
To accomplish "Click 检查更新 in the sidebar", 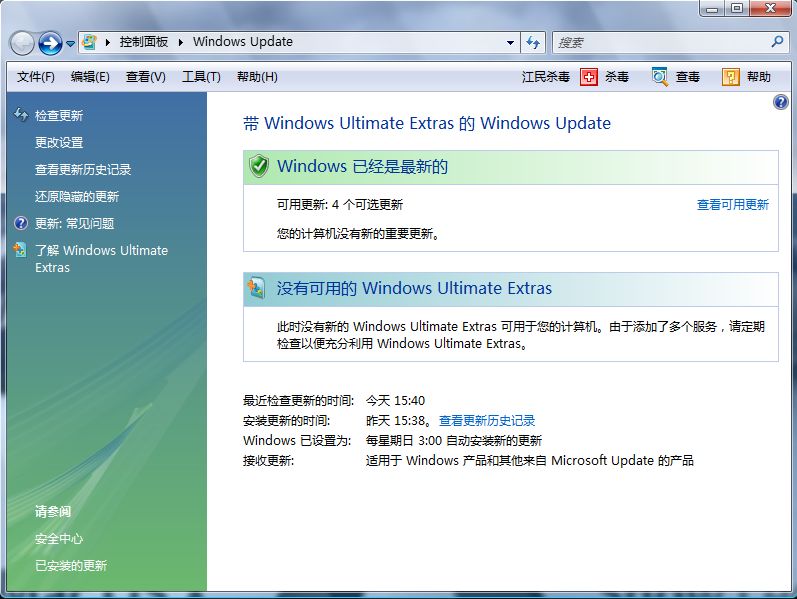I will (x=59, y=115).
